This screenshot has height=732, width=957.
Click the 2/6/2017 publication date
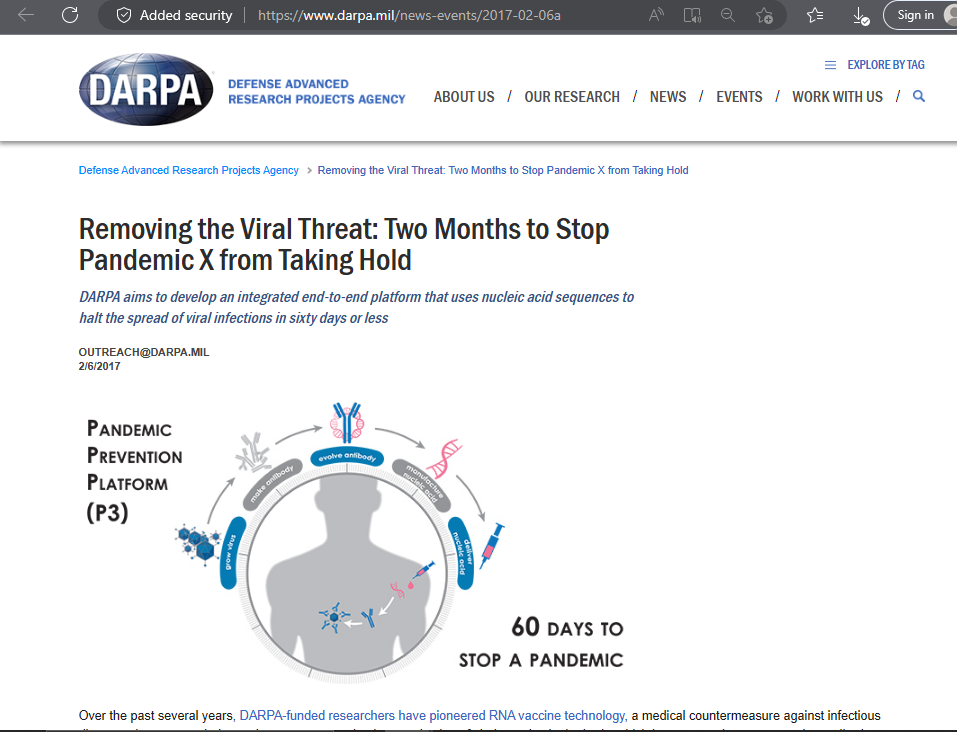99,366
